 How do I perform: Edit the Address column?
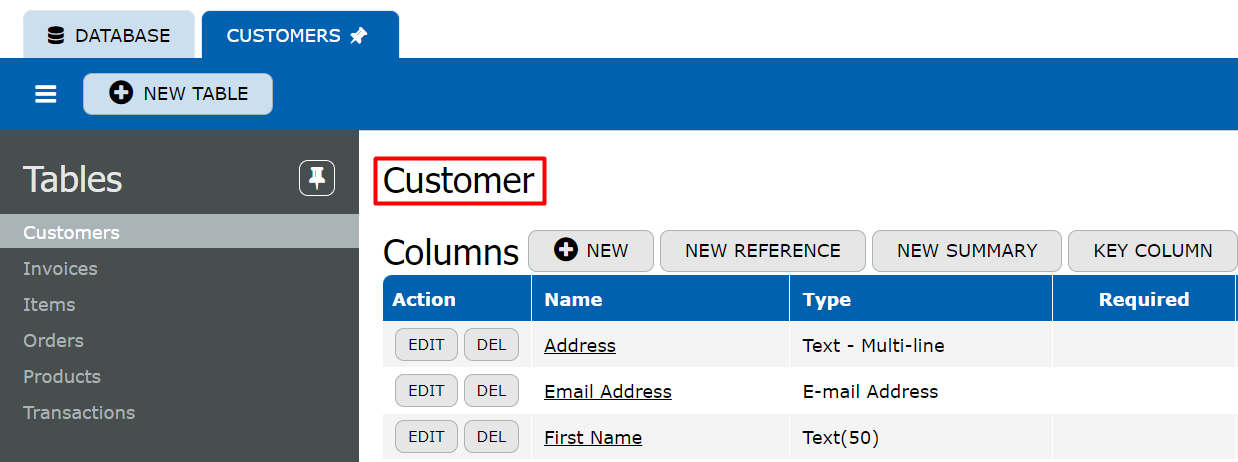(426, 345)
